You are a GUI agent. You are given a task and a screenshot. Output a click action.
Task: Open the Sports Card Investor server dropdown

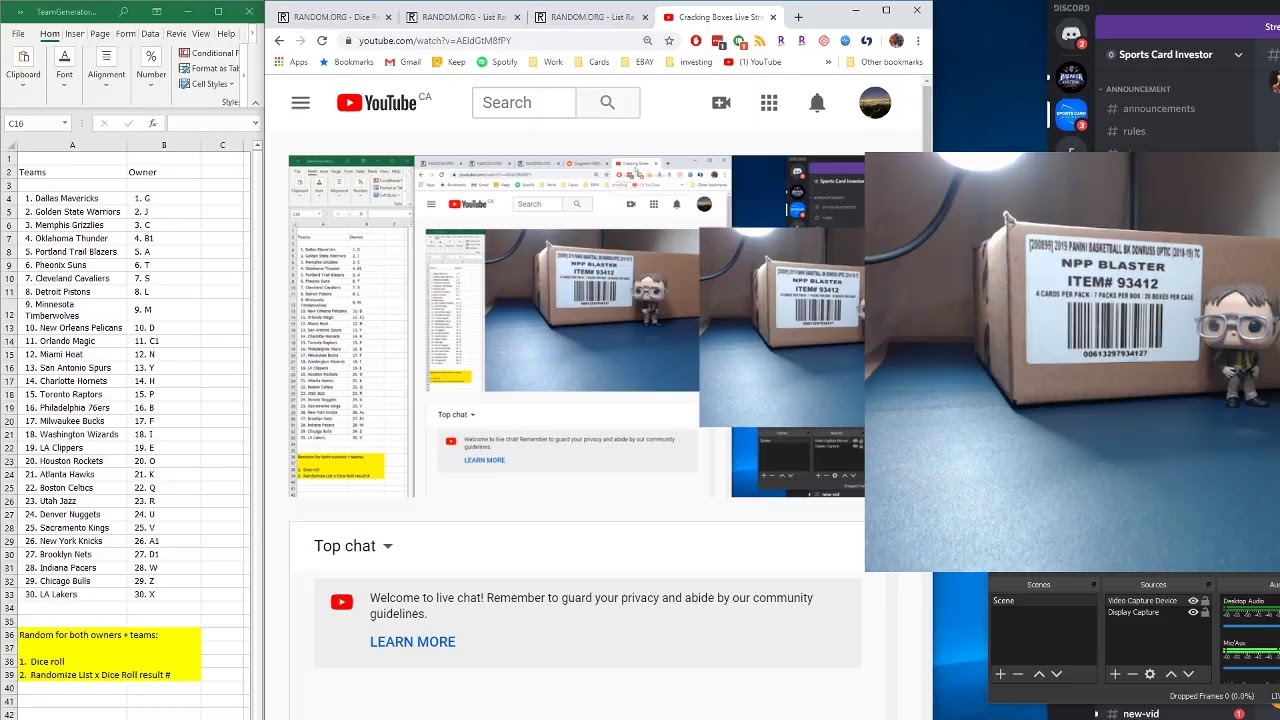pyautogui.click(x=1238, y=55)
